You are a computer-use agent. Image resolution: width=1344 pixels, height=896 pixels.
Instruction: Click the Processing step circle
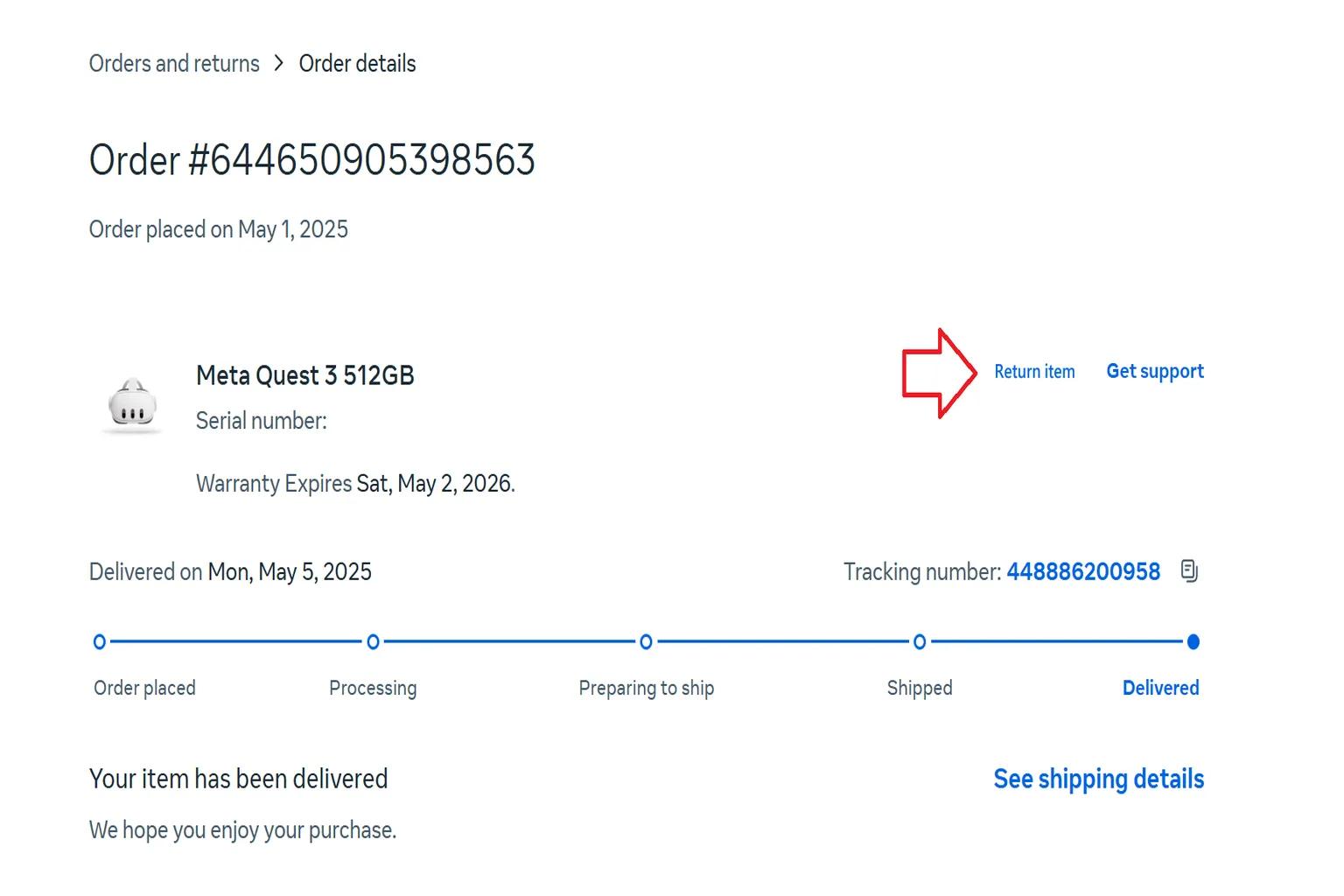[373, 642]
